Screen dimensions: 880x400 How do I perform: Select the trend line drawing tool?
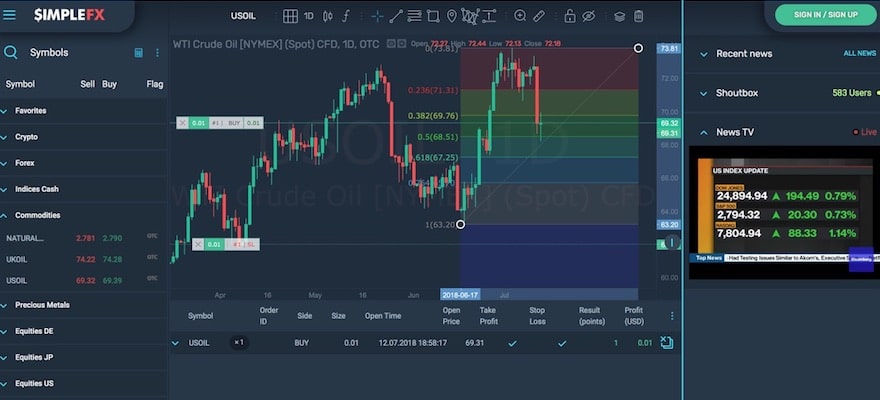(x=396, y=16)
